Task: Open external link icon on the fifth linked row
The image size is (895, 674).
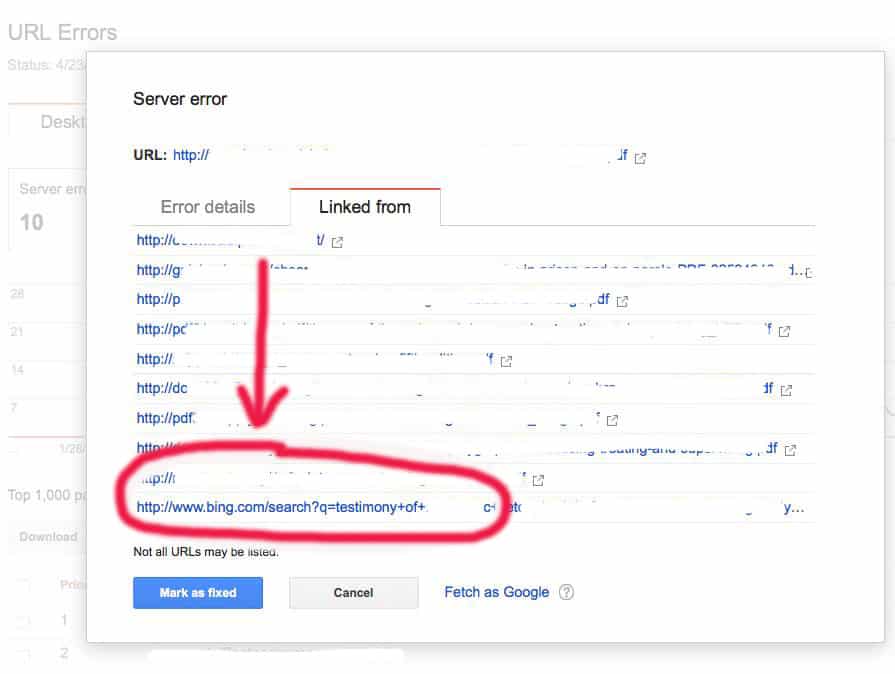Action: point(506,361)
